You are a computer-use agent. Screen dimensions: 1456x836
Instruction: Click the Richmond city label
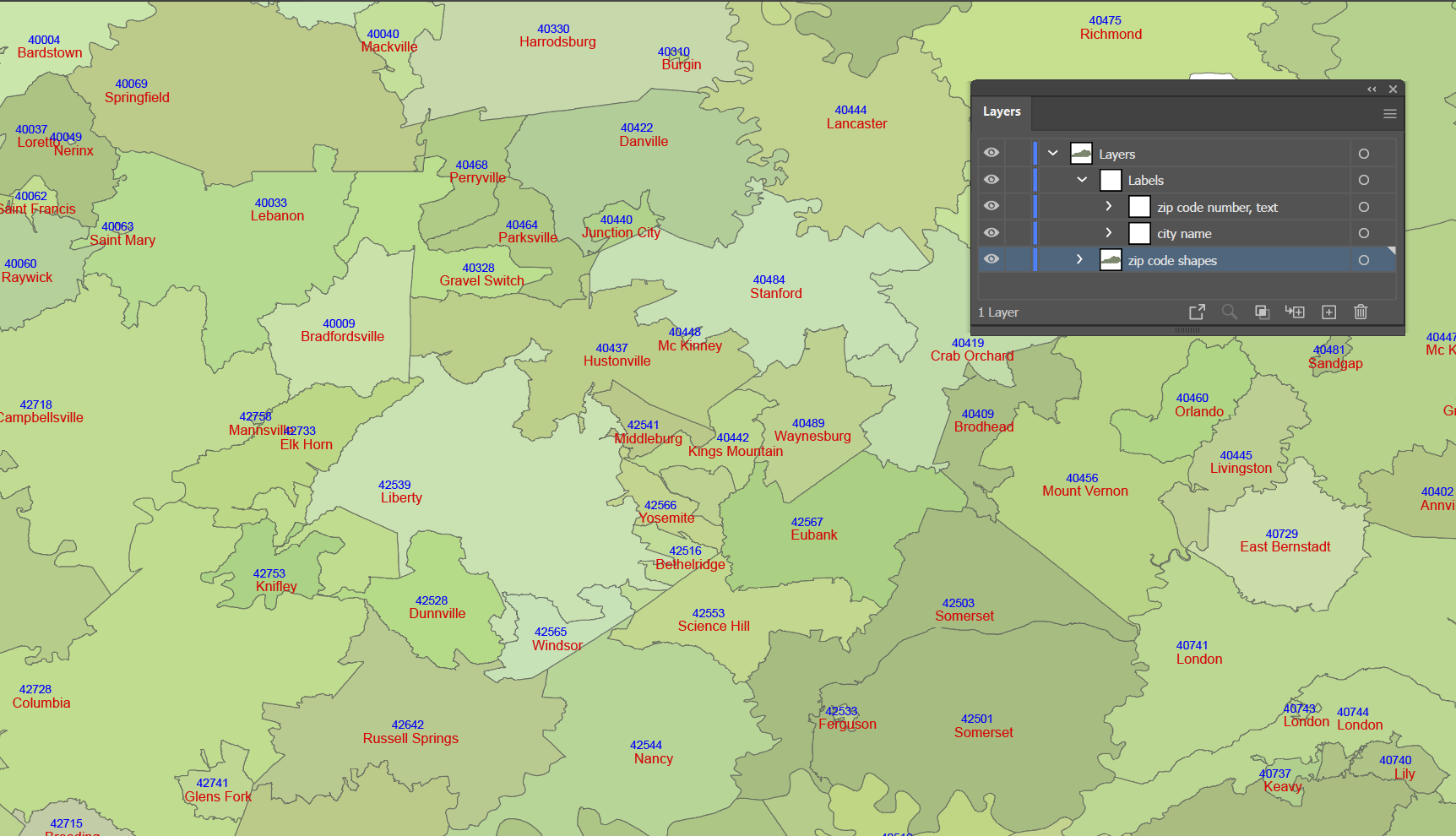pos(1111,35)
